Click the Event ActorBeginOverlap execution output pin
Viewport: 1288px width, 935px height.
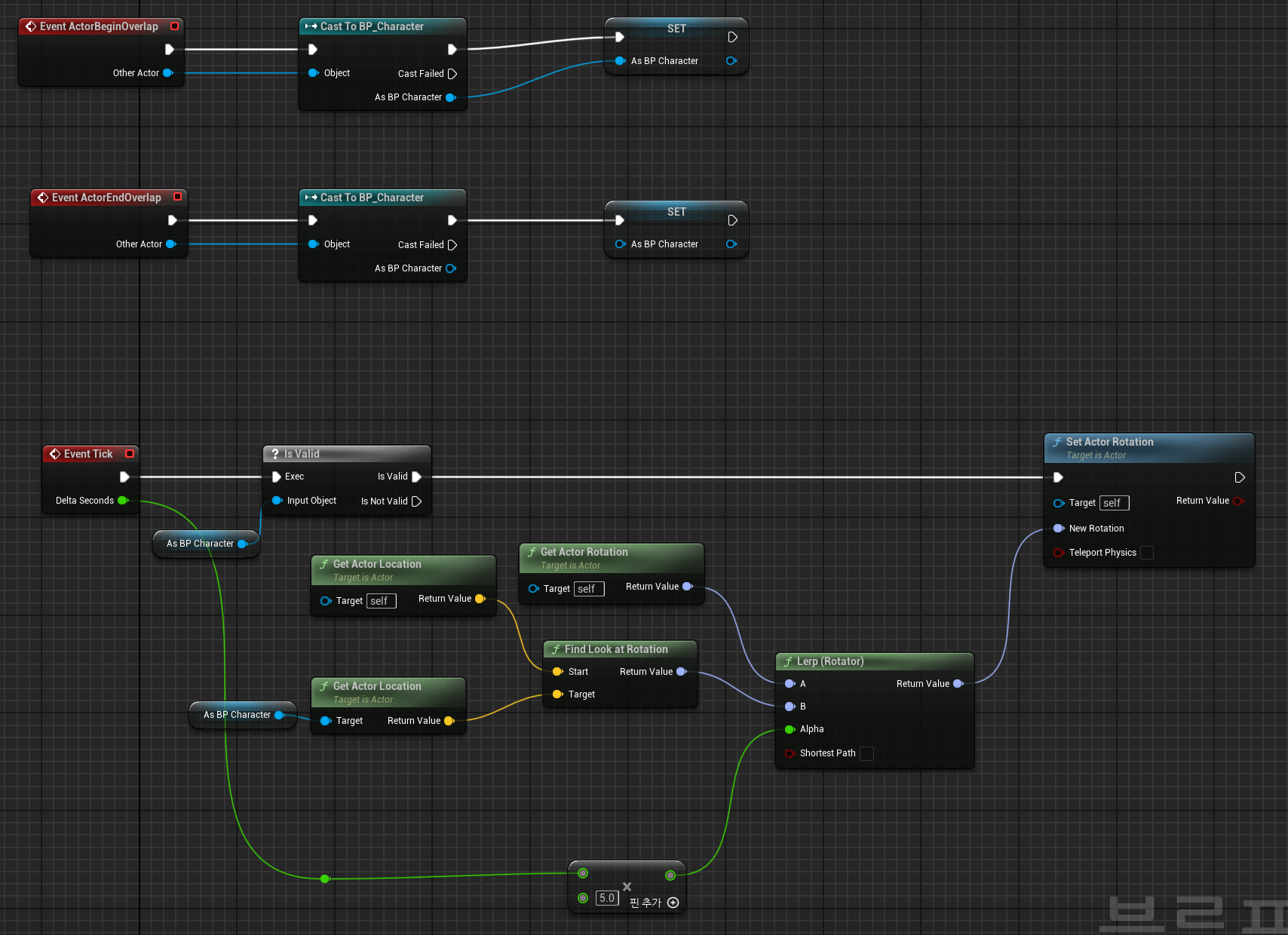(170, 50)
